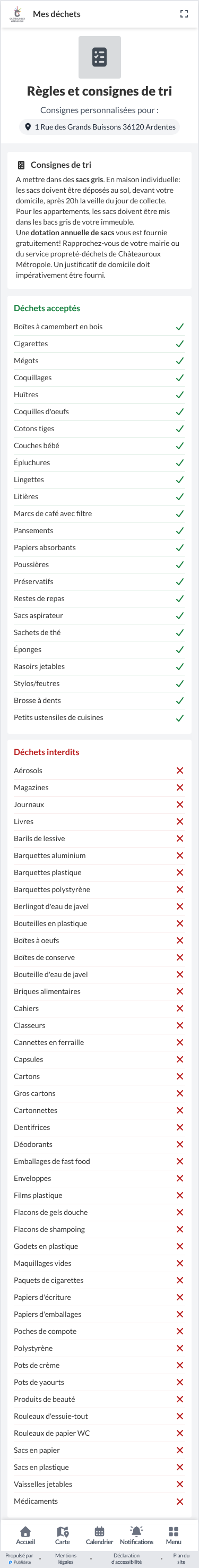Click the location pin icon in address chip

28,127
